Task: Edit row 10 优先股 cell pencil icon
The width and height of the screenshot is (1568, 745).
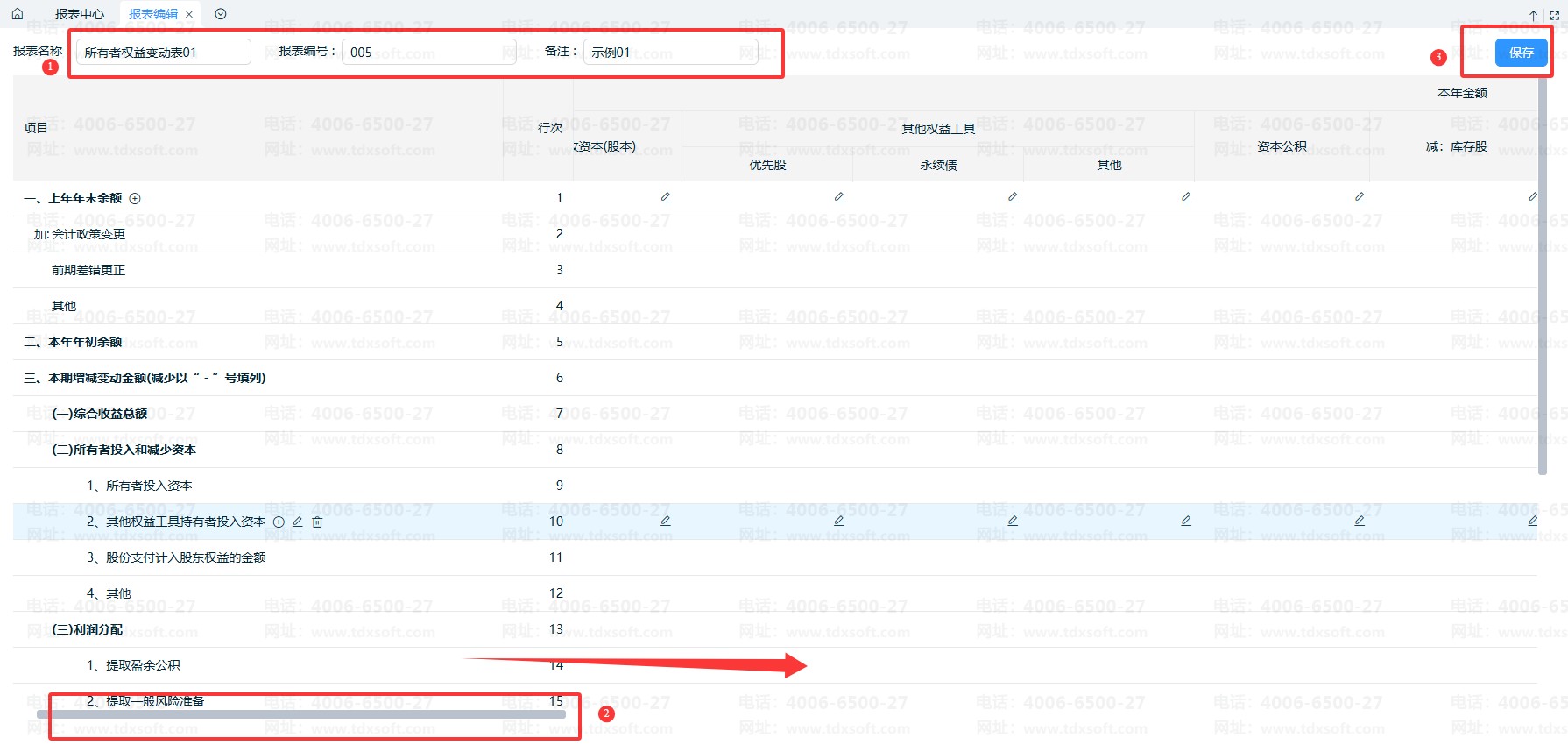Action: pos(839,521)
